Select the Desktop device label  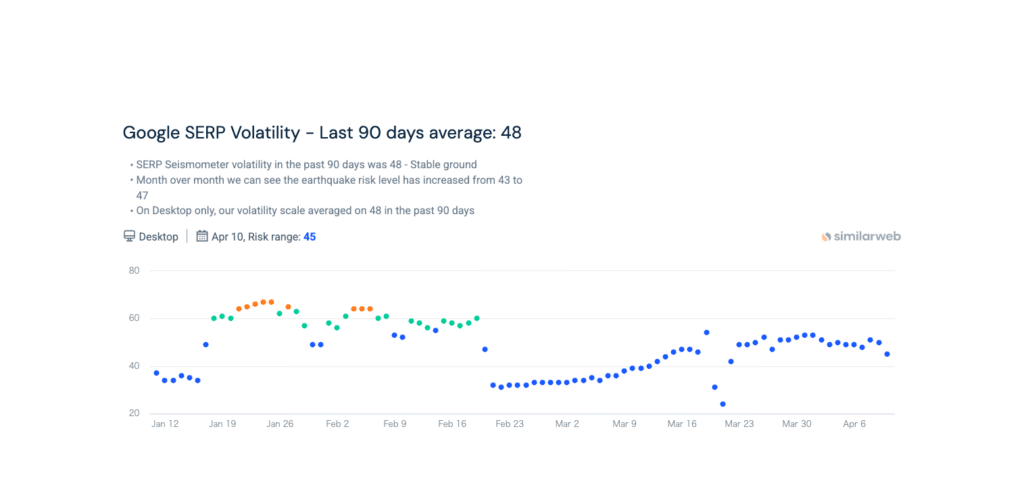point(159,237)
